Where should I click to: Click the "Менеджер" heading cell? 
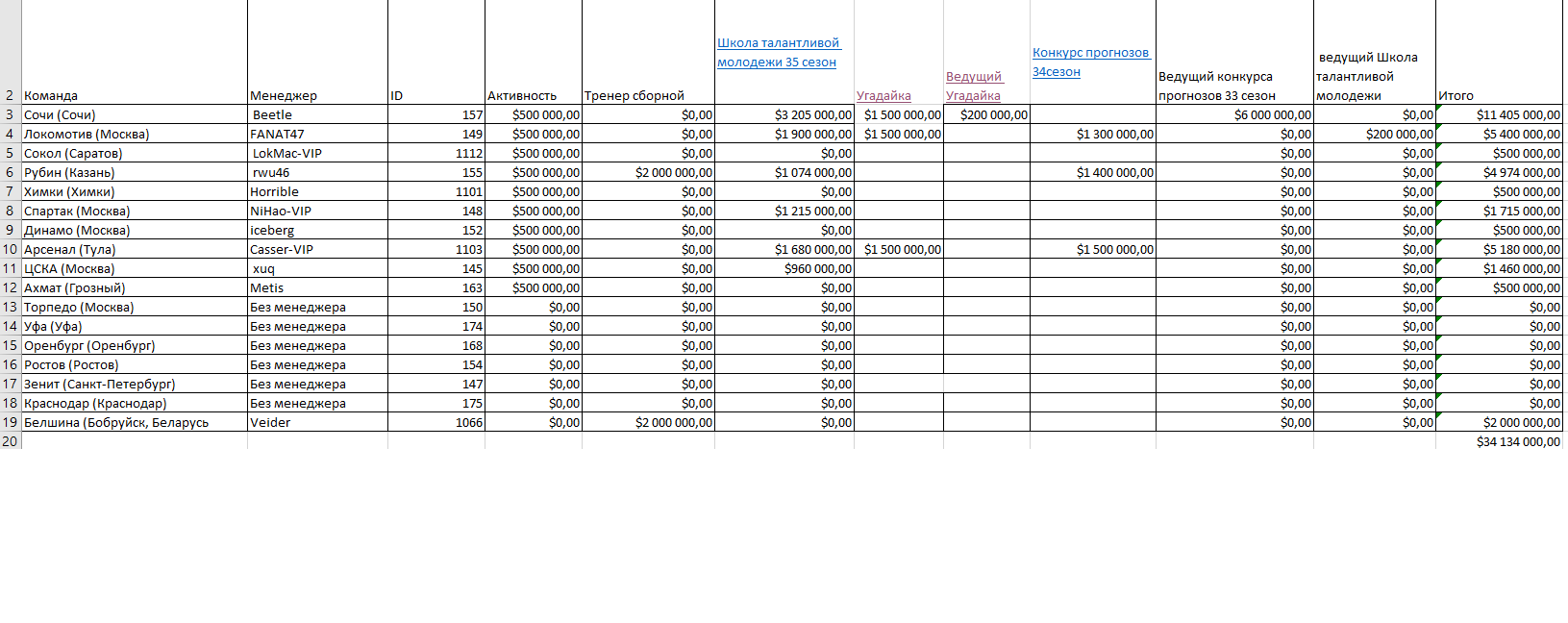[x=283, y=95]
